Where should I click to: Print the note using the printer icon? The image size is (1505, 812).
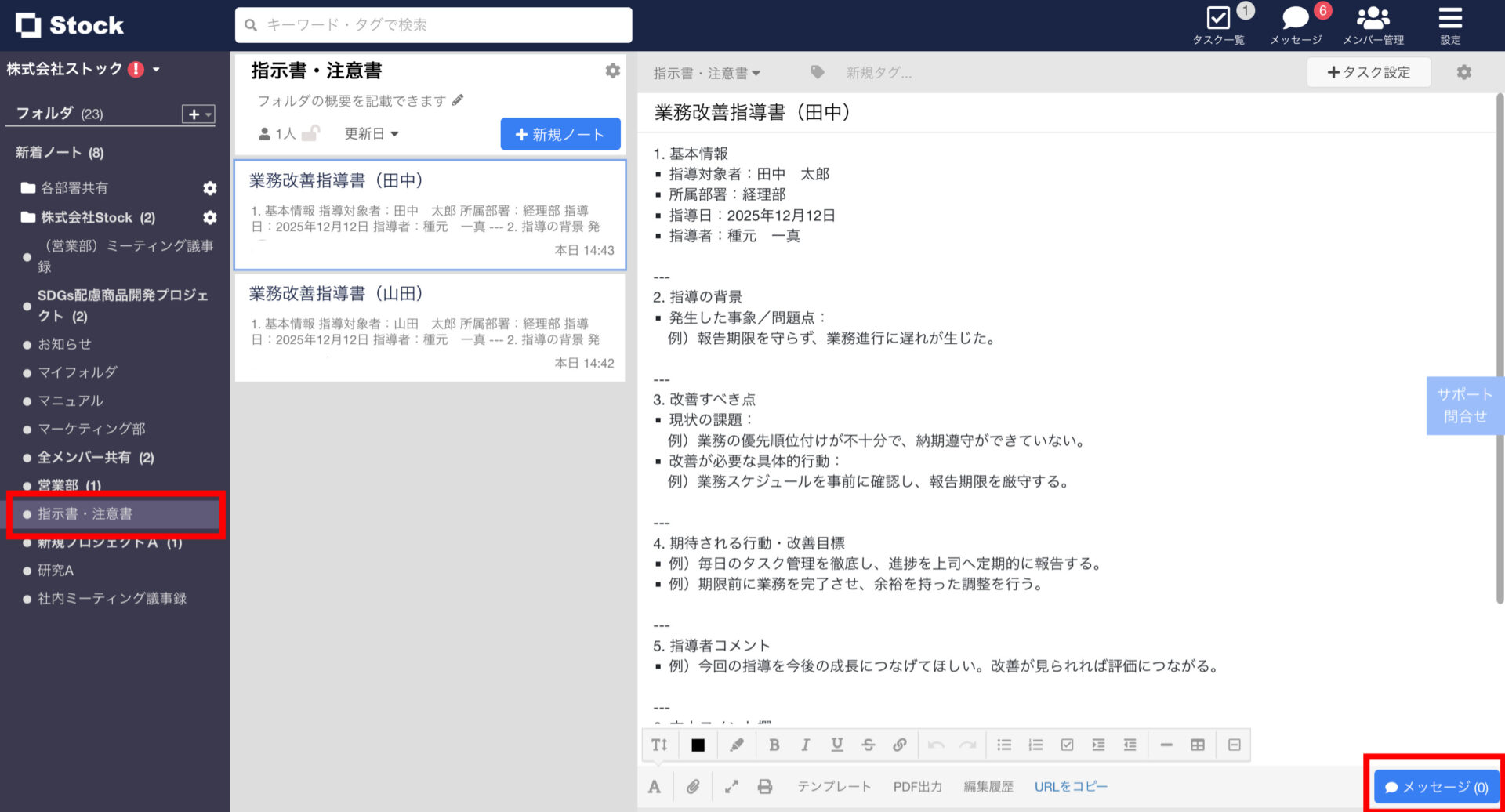[765, 786]
